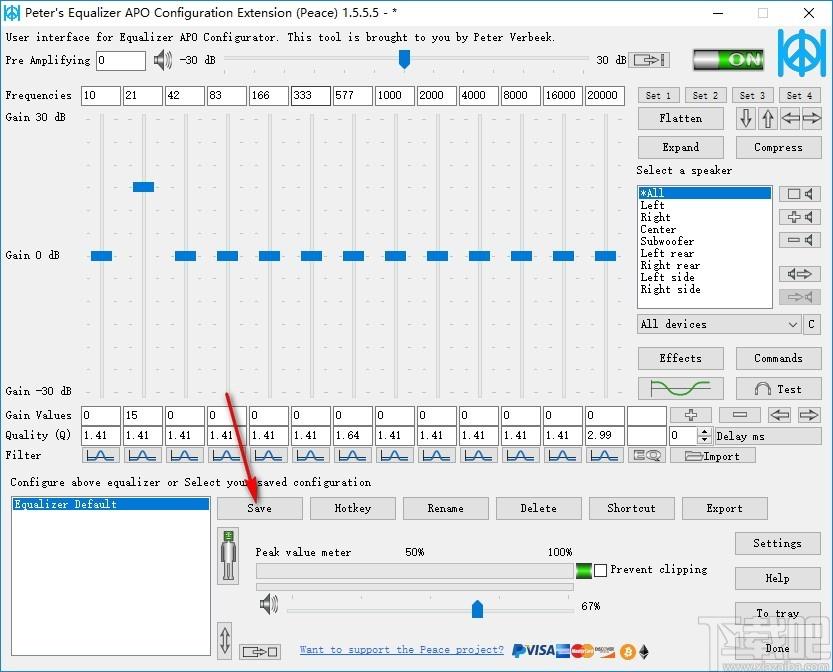Image resolution: width=833 pixels, height=672 pixels.
Task: Click the filter type icon under 10 Hz
Action: [x=100, y=455]
